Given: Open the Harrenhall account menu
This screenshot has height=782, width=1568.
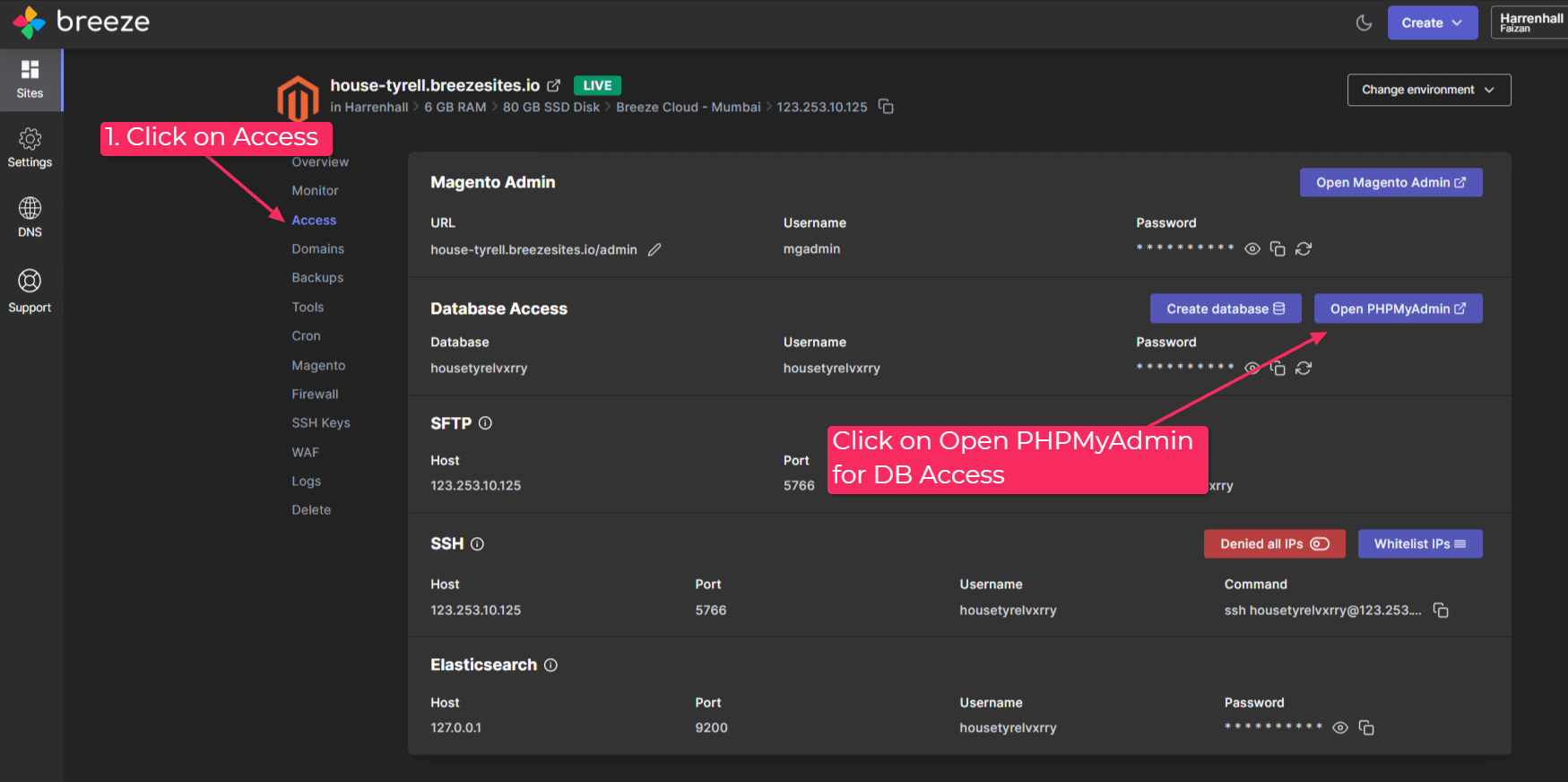Looking at the screenshot, I should tap(1530, 22).
